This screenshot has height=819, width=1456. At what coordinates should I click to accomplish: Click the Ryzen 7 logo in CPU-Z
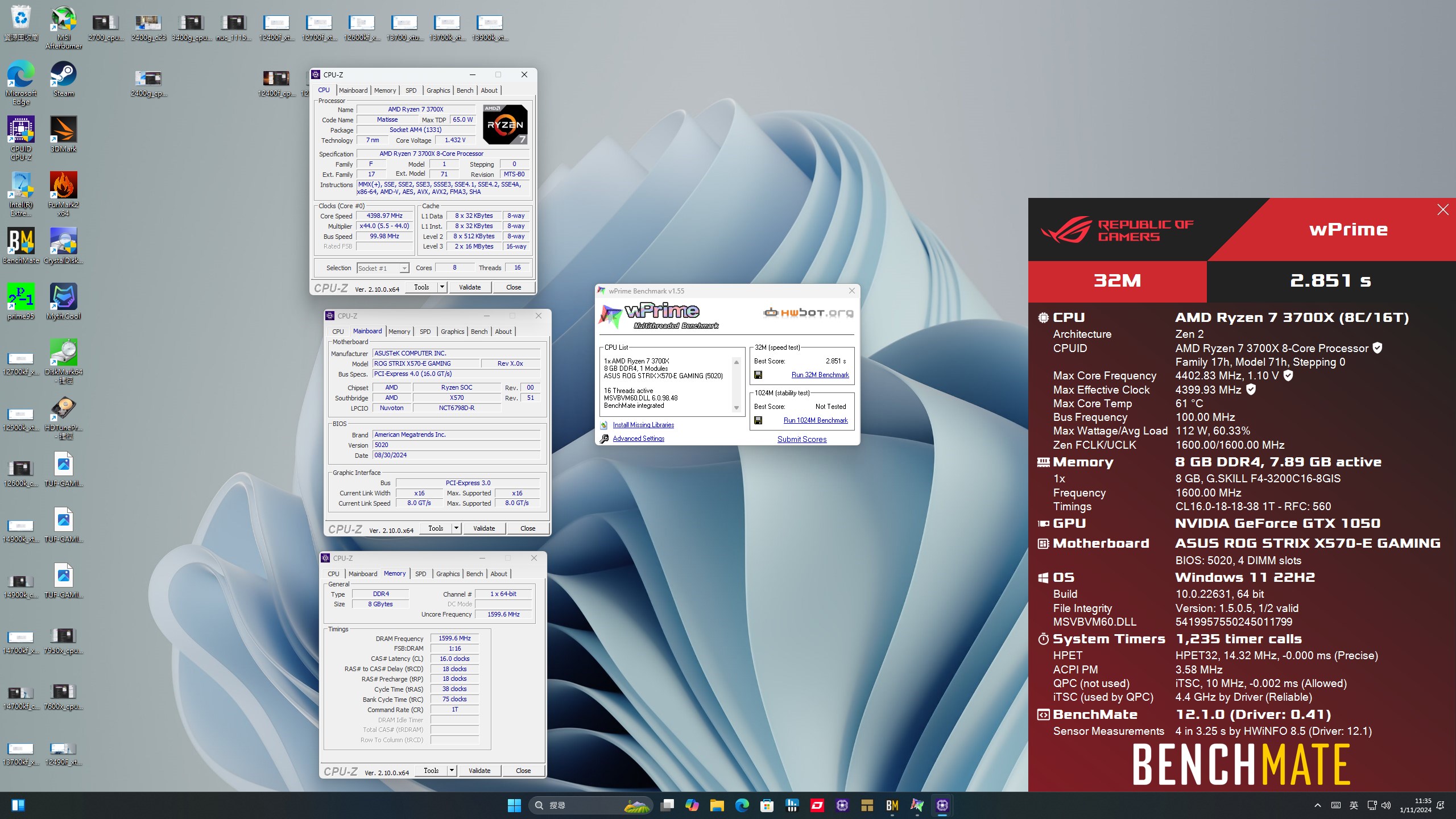point(505,125)
